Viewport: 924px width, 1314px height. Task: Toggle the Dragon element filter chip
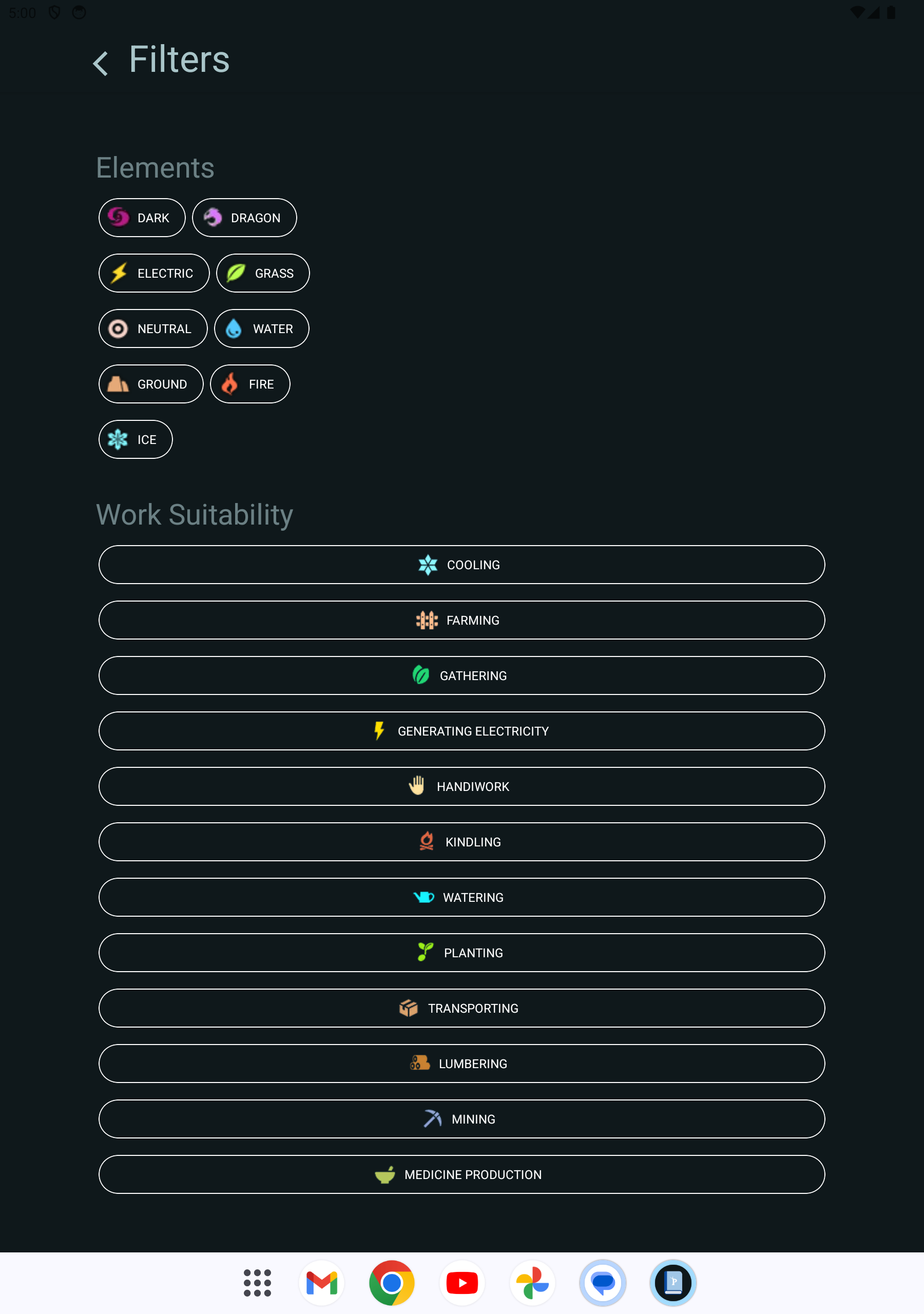pos(244,218)
